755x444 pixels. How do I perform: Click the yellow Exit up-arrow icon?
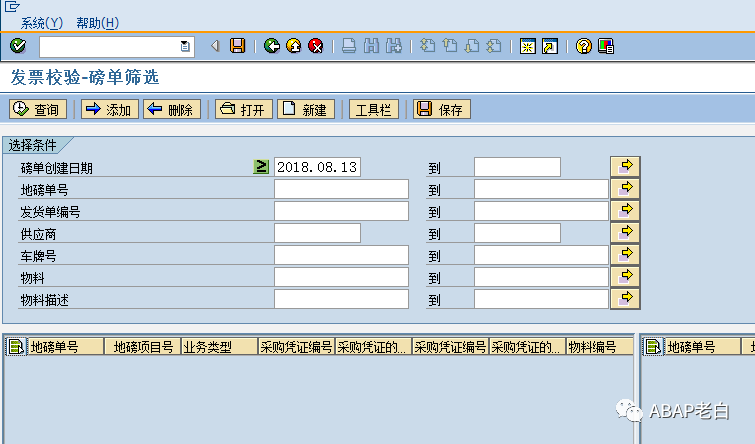tap(294, 46)
